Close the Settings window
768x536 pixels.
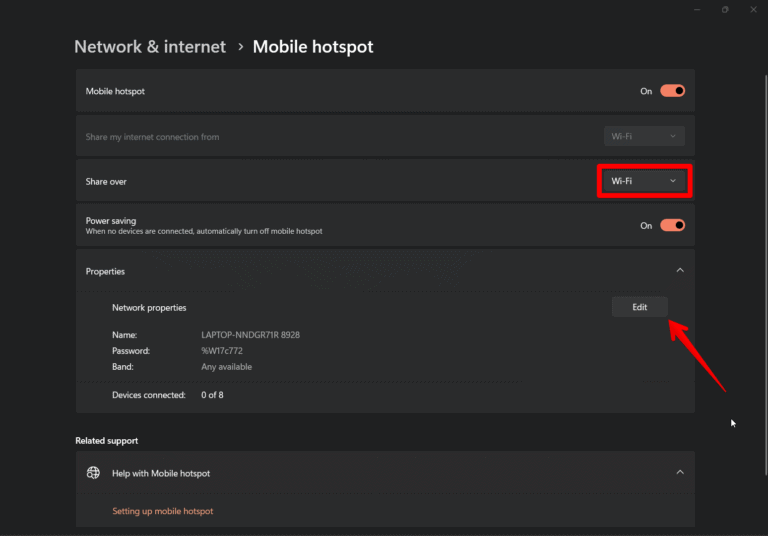pos(753,9)
